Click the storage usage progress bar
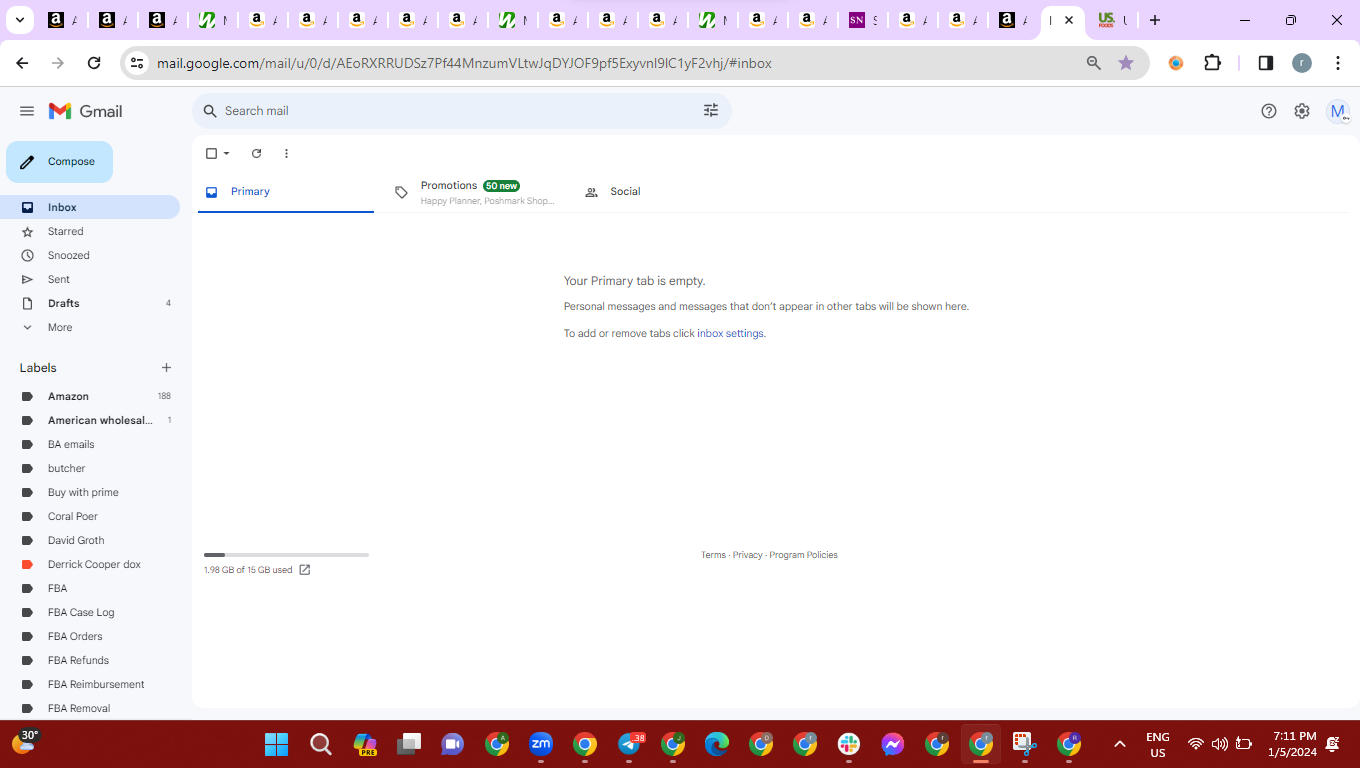Image resolution: width=1360 pixels, height=768 pixels. coord(286,554)
